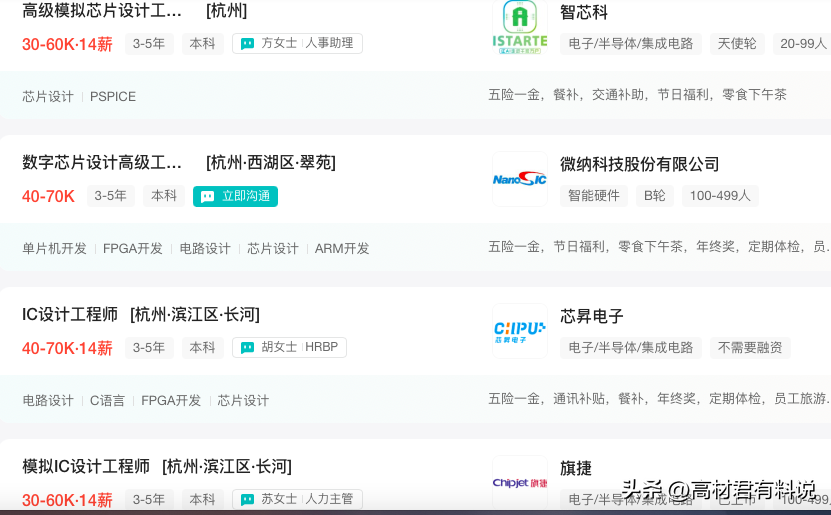
Task: Open job 数字芯片设计高级工... posting
Action: point(102,163)
